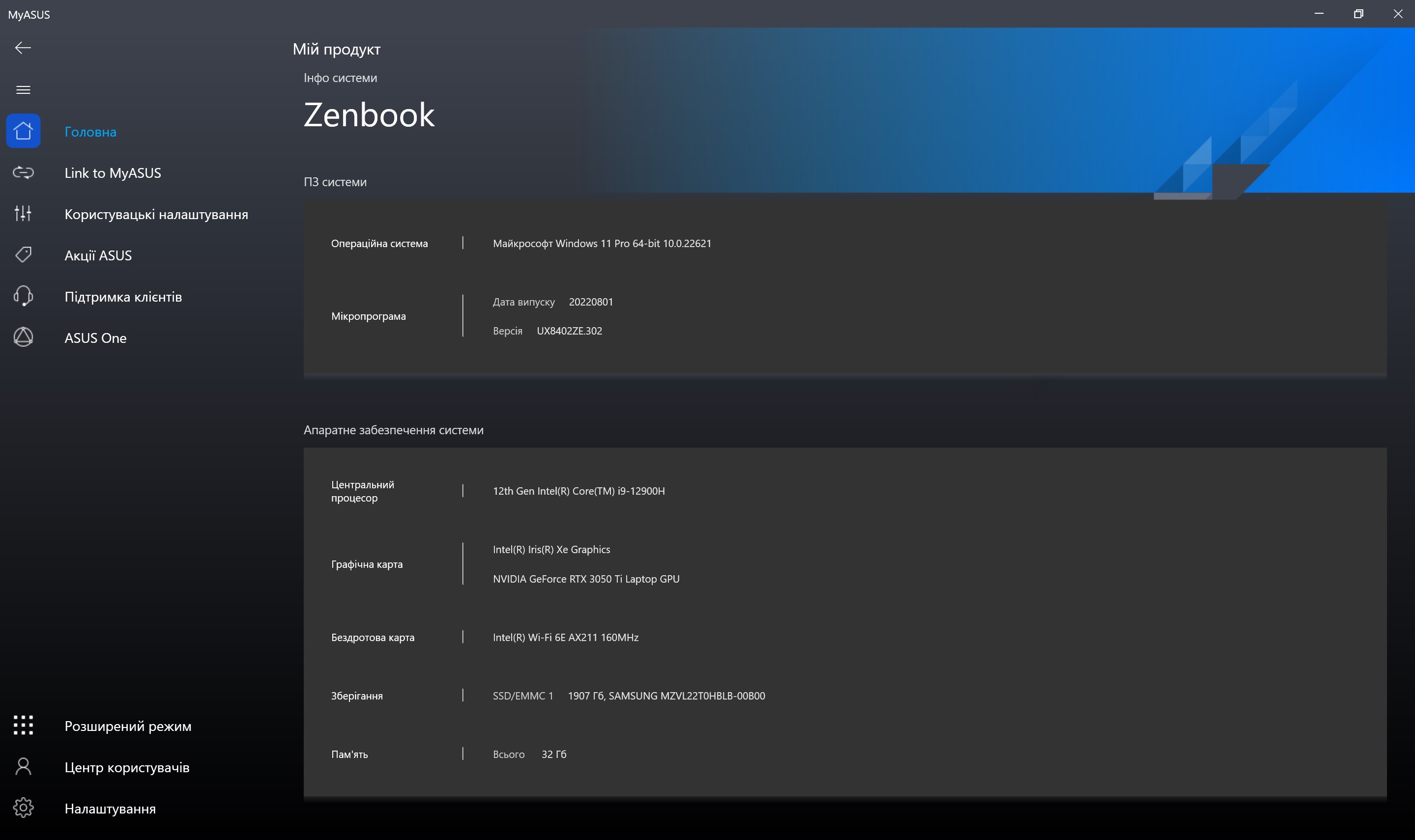The width and height of the screenshot is (1415, 840).
Task: Click the extended mode grid icon
Action: 23,725
